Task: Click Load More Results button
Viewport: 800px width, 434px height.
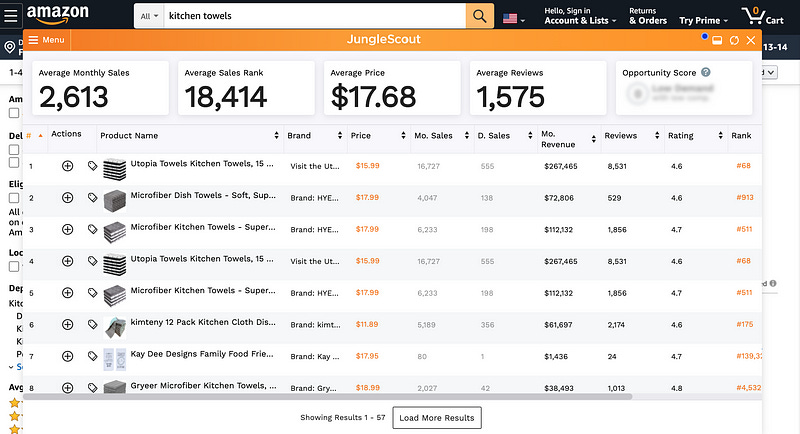Action: click(x=437, y=418)
